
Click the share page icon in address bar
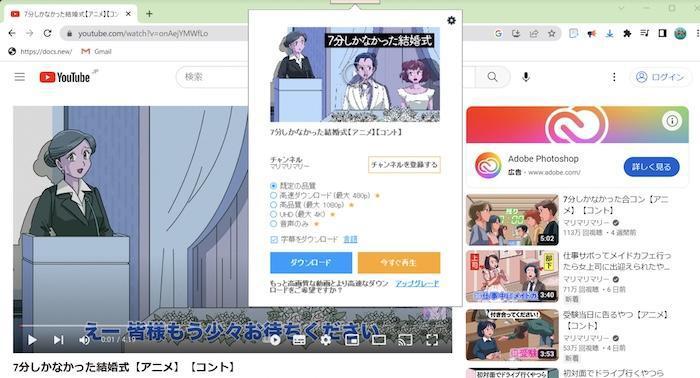534,33
